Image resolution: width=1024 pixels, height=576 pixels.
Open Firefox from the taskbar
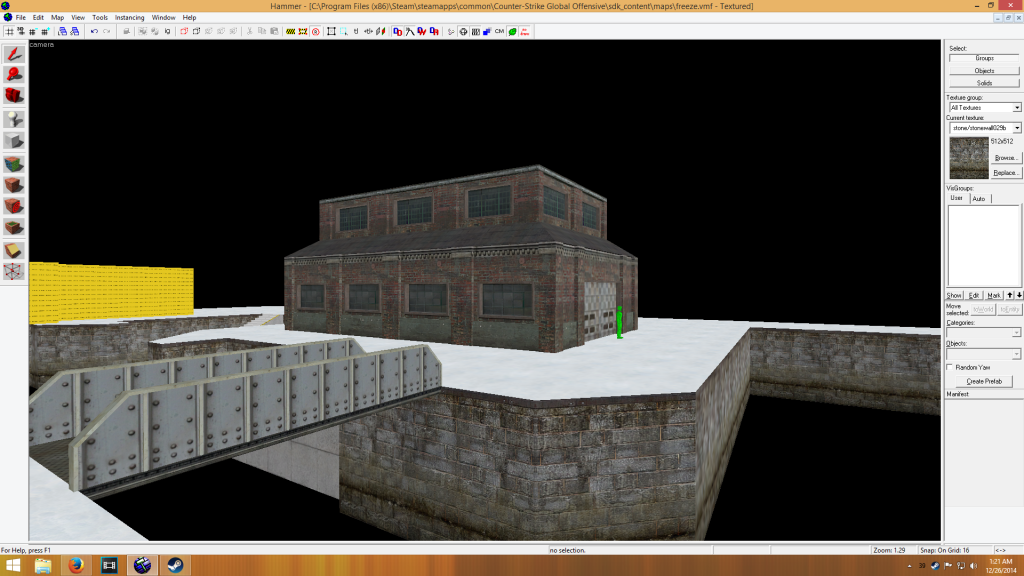coord(76,565)
